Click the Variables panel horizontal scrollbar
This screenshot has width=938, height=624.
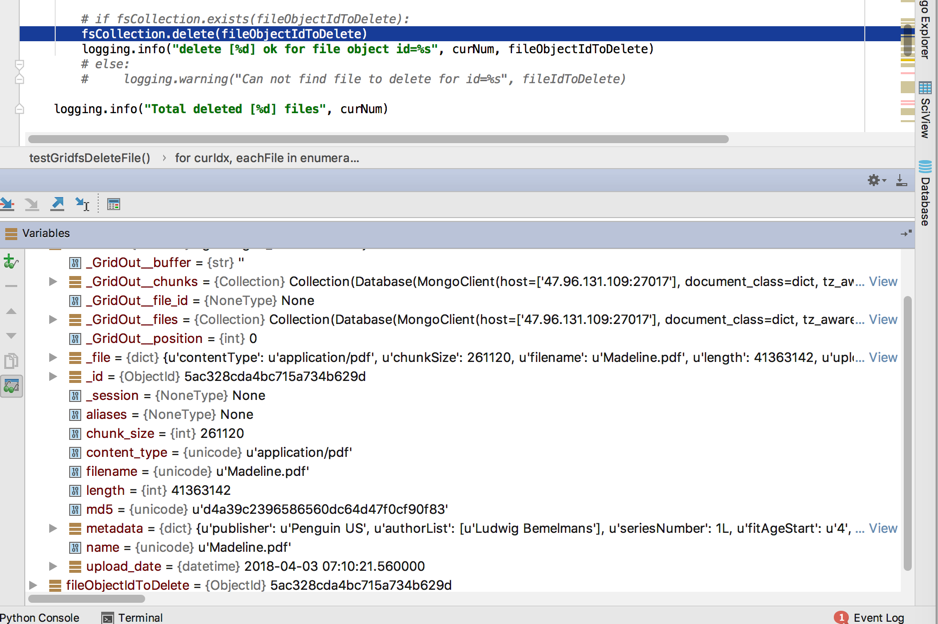87,598
